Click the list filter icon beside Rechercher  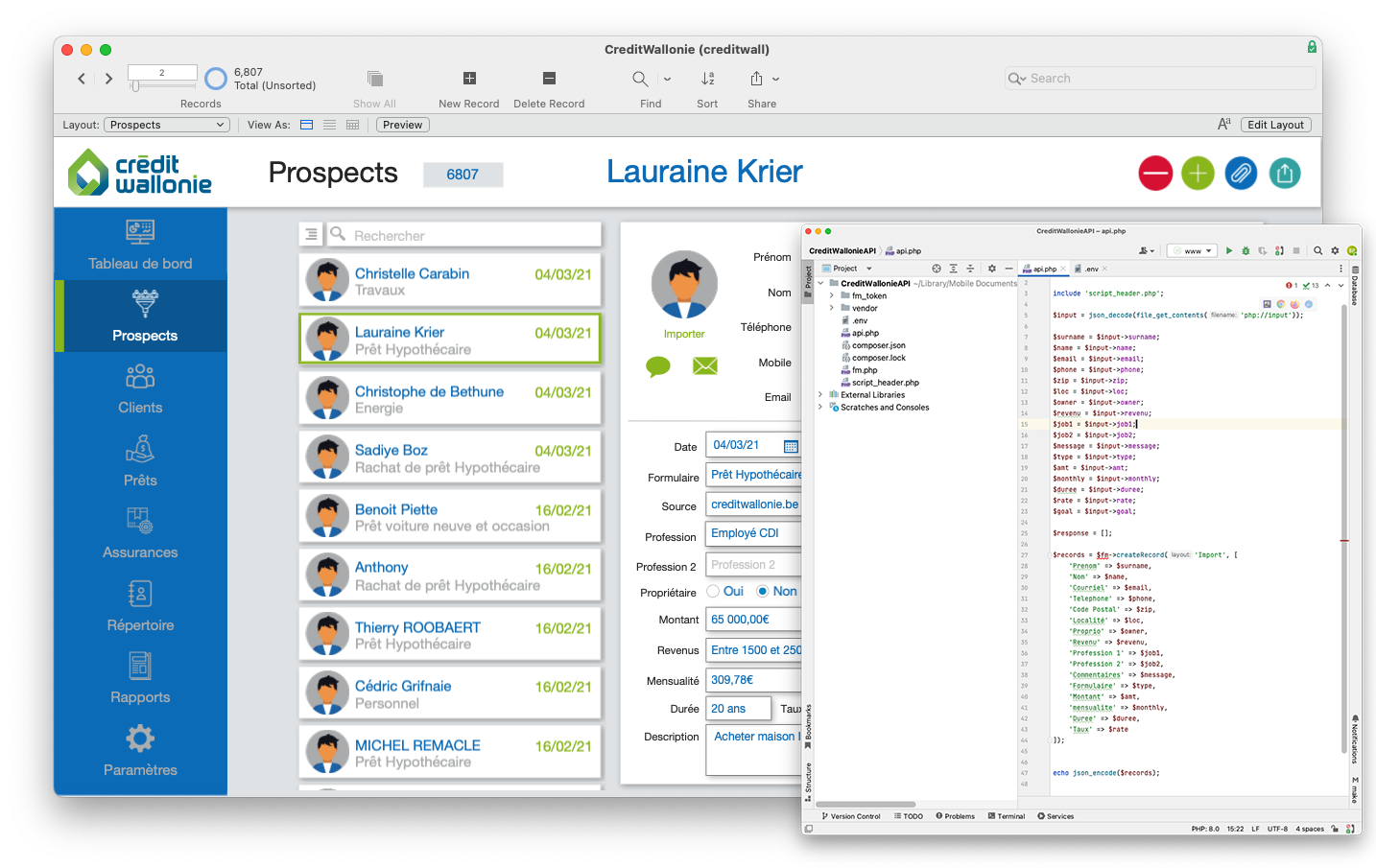coord(311,234)
